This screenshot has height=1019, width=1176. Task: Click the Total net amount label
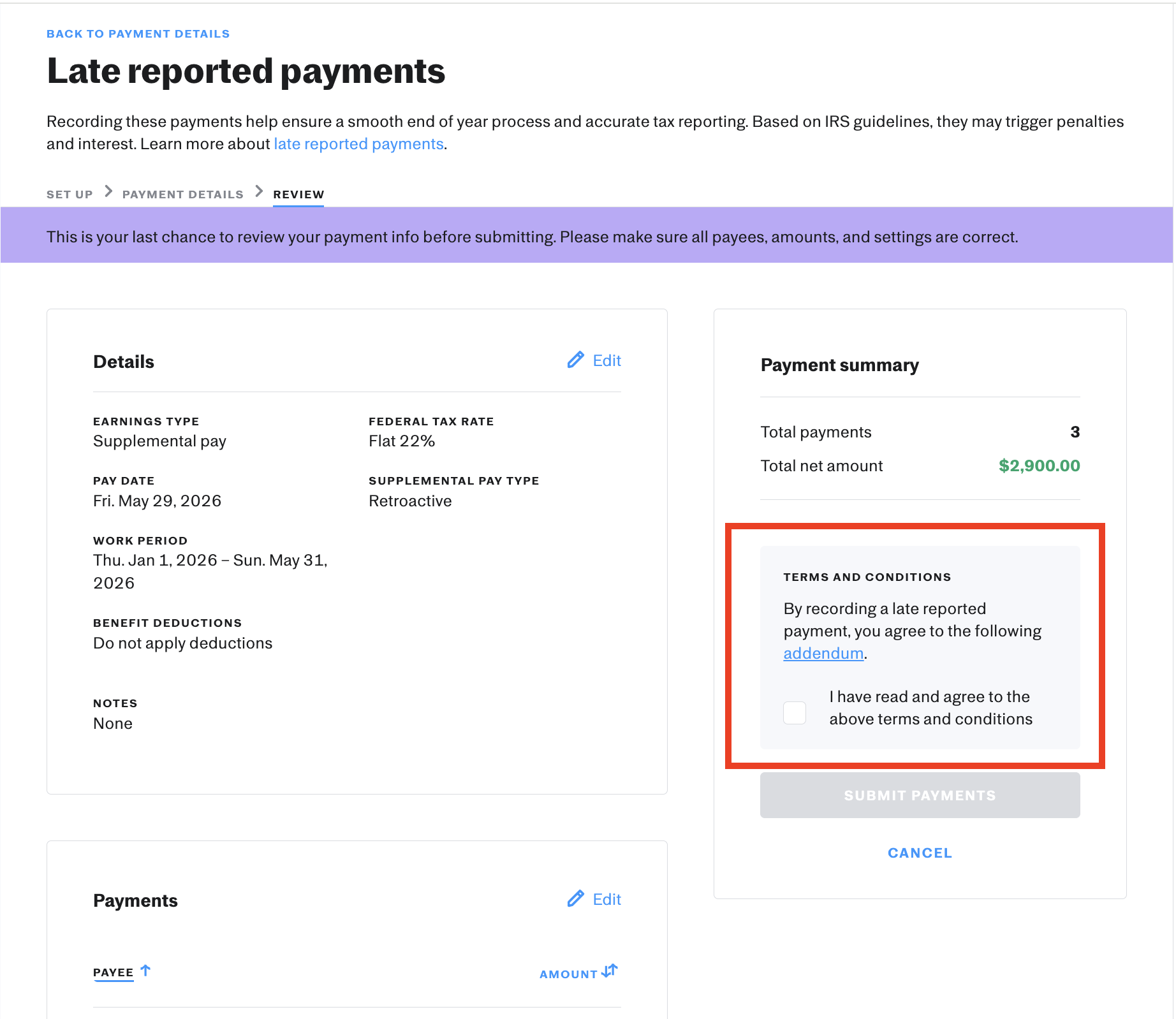pos(821,466)
